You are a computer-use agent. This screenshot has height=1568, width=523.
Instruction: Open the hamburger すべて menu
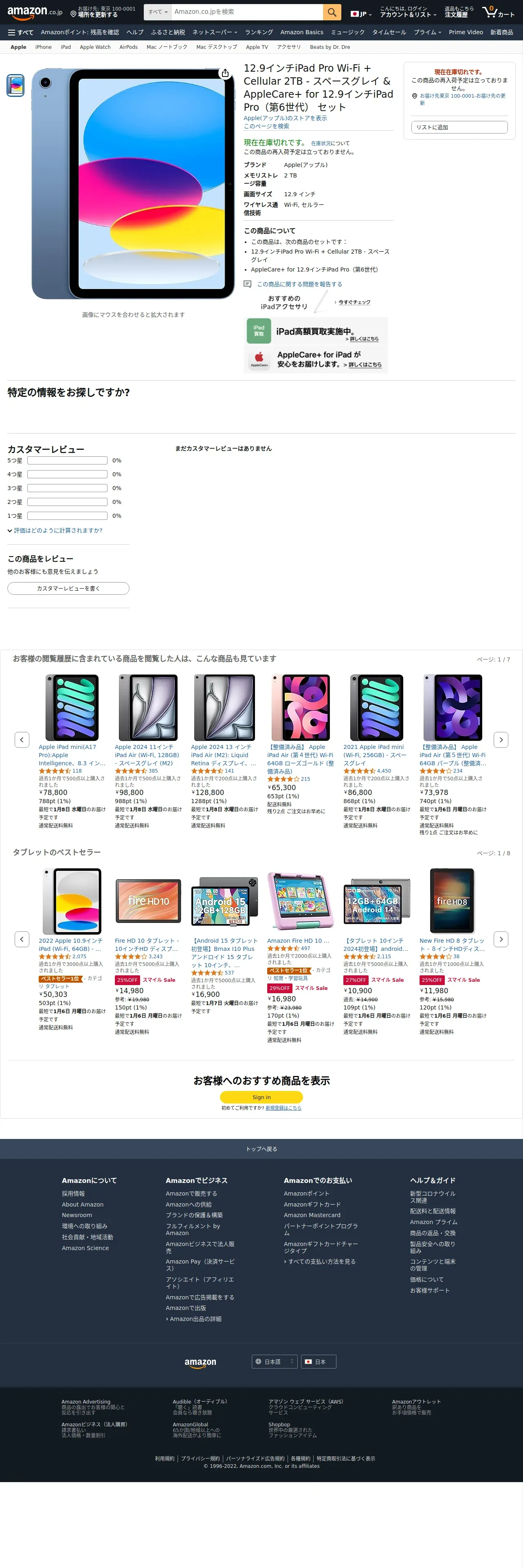point(21,32)
